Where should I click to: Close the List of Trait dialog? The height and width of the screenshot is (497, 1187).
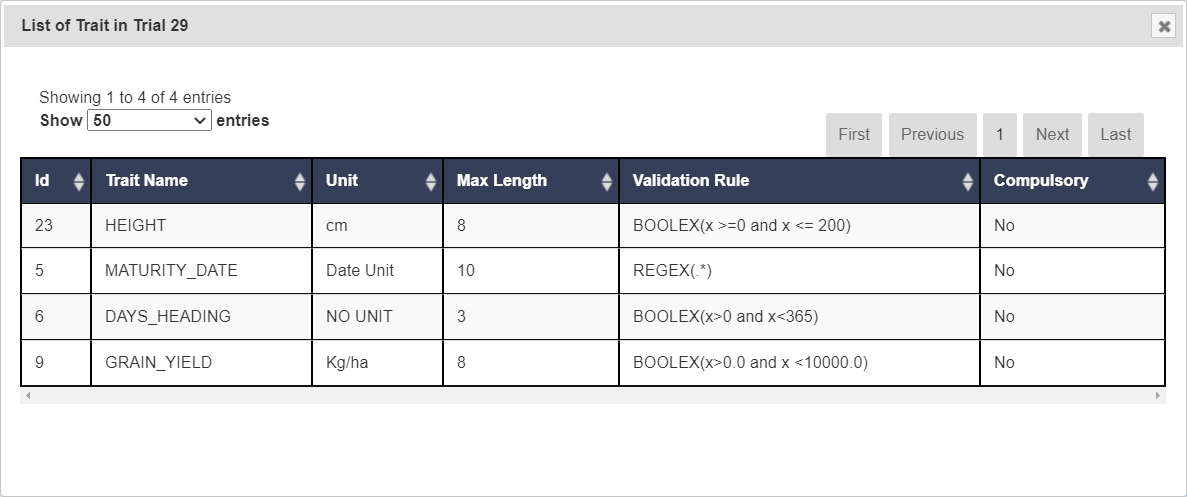1164,27
